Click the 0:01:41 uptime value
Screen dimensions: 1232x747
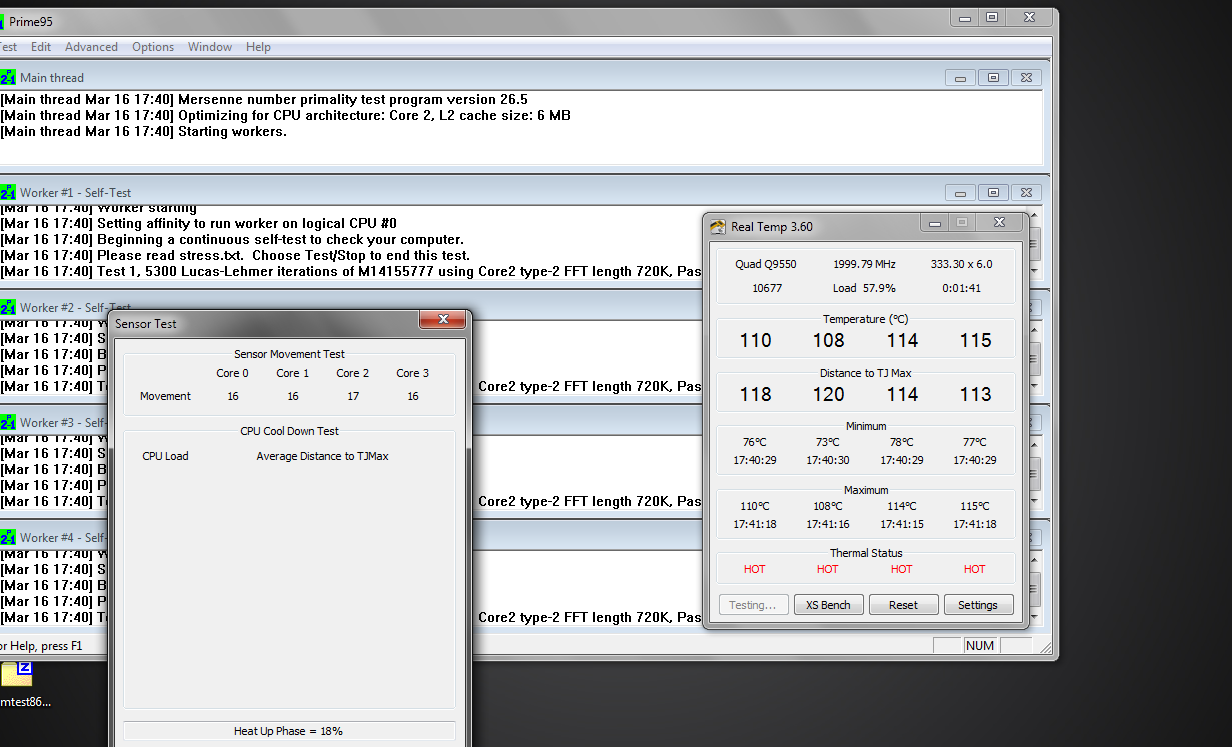click(961, 288)
